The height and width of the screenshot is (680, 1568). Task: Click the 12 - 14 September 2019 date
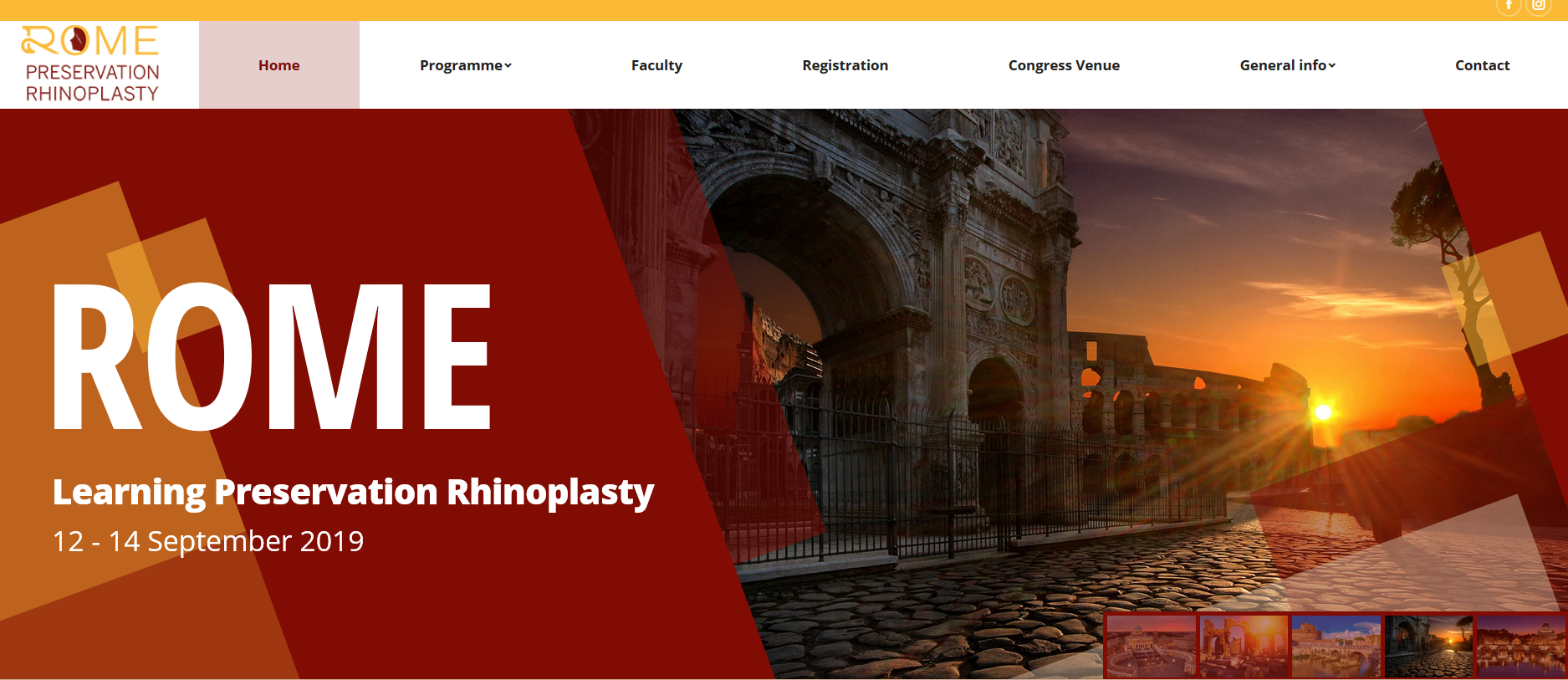click(x=208, y=541)
